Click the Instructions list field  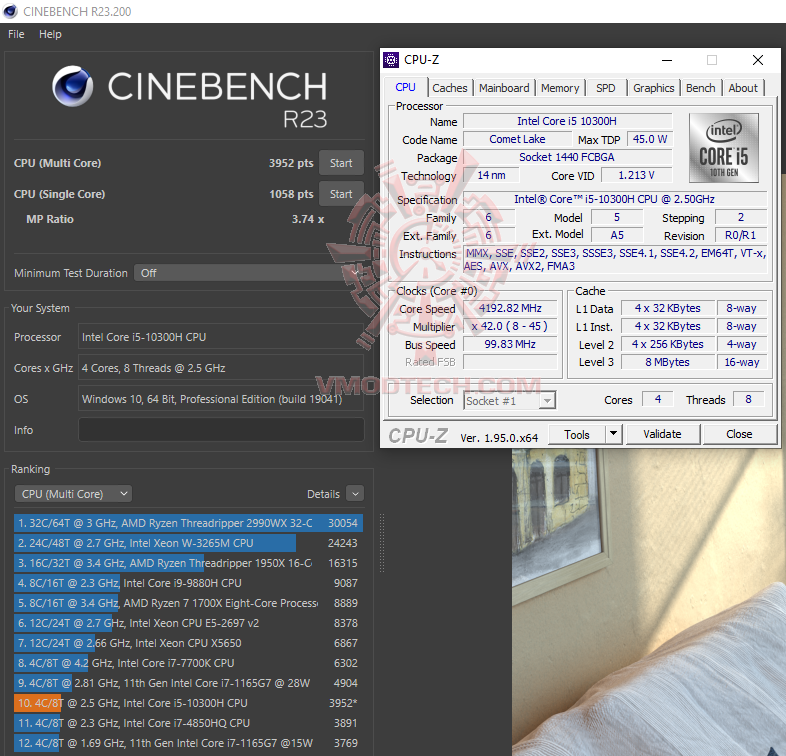pyautogui.click(x=615, y=260)
